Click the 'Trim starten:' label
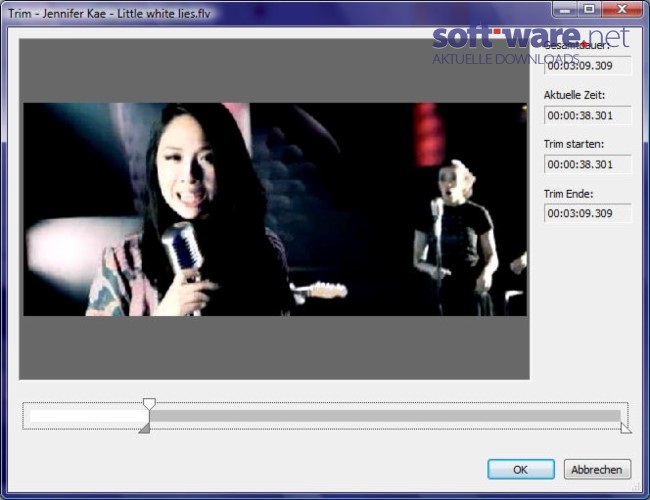Image resolution: width=650 pixels, height=500 pixels. (x=574, y=144)
